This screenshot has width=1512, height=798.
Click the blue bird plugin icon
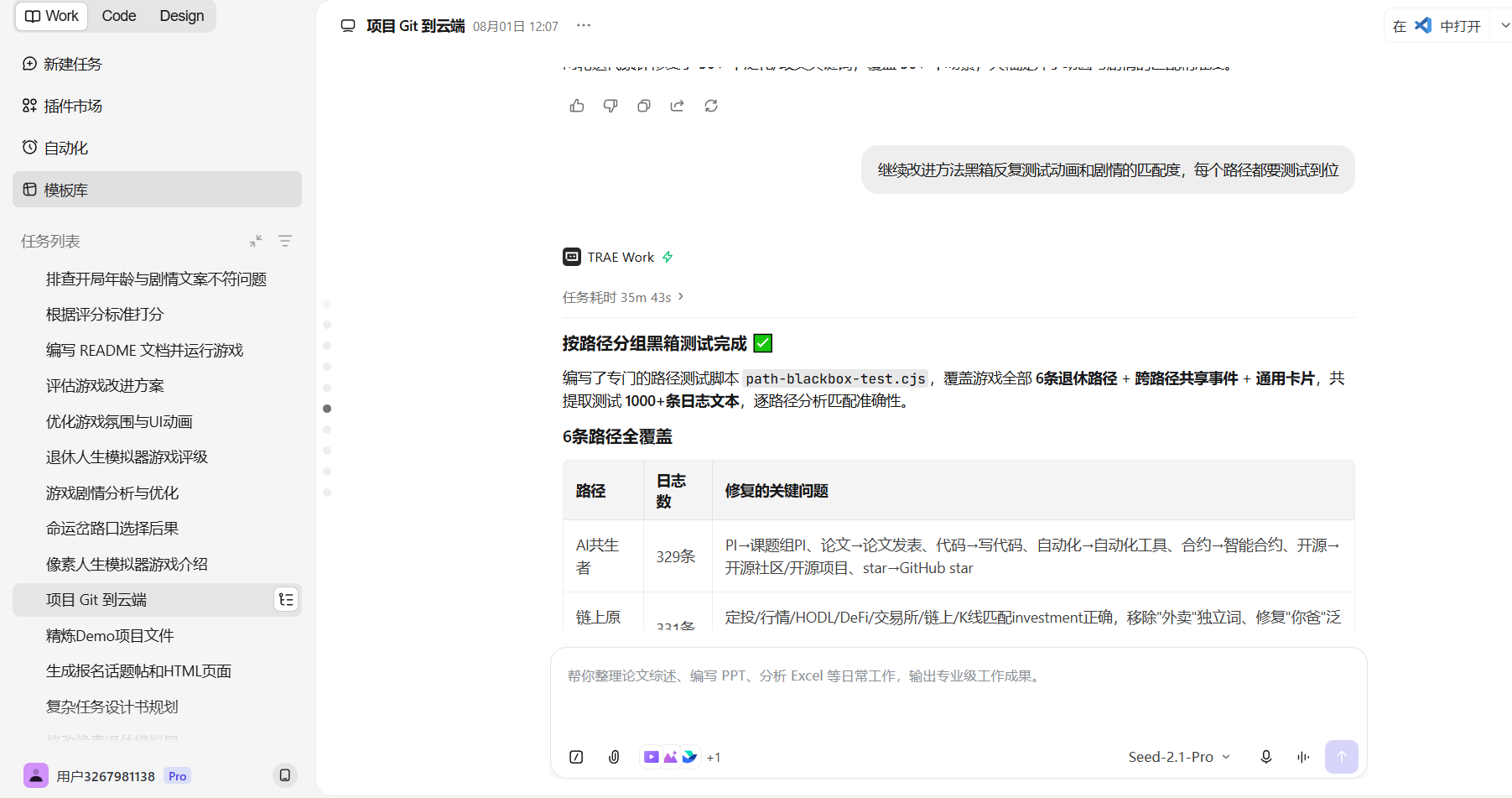[x=689, y=757]
